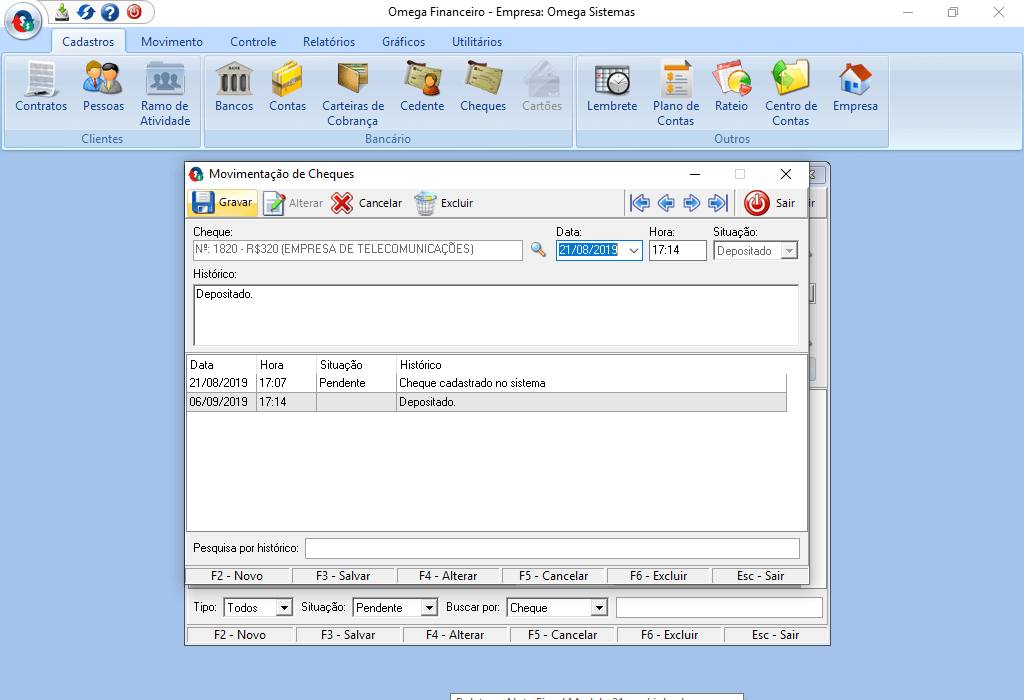This screenshot has width=1024, height=700.
Task: Switch to the Movimento ribbon tab
Action: [x=171, y=42]
